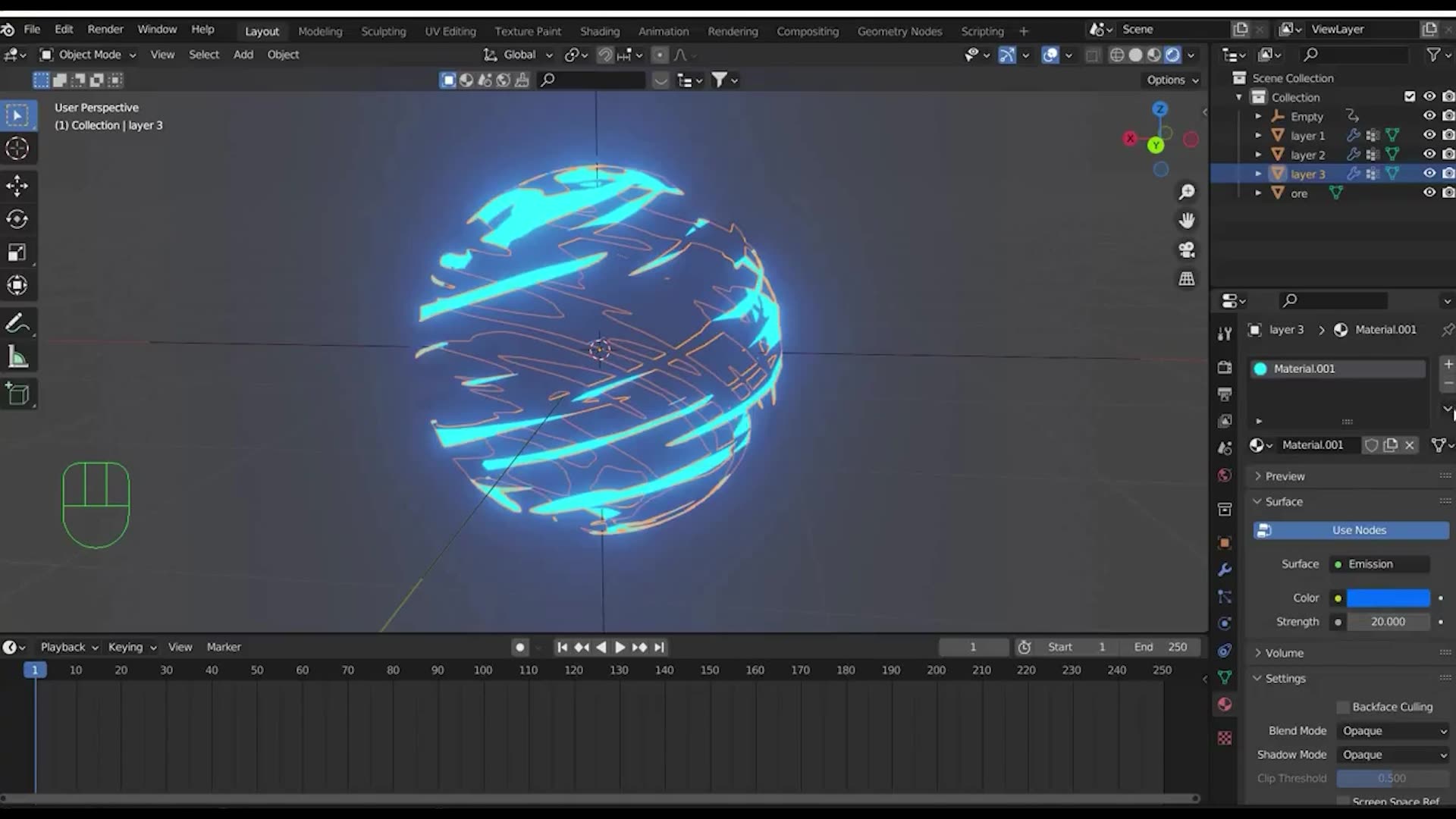Open the Render properties tab
1456x819 pixels.
point(1225,367)
